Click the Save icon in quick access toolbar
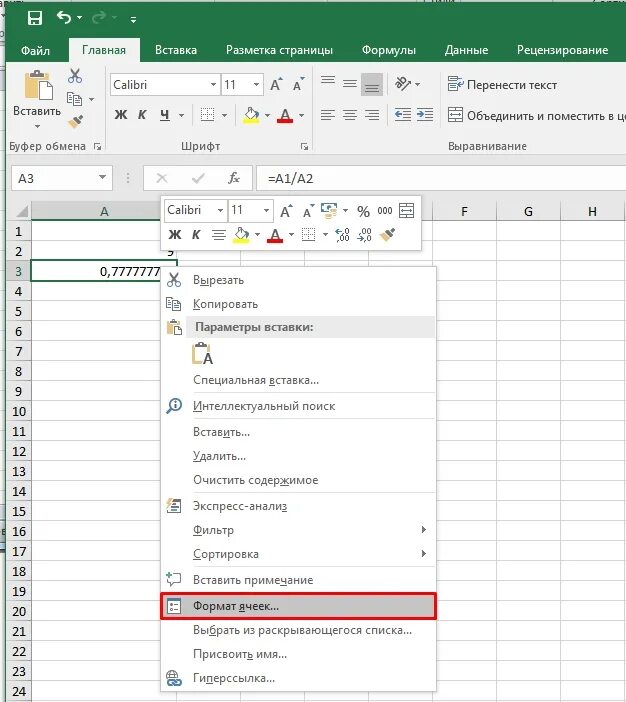Screen dimensions: 626x702 tap(34, 18)
